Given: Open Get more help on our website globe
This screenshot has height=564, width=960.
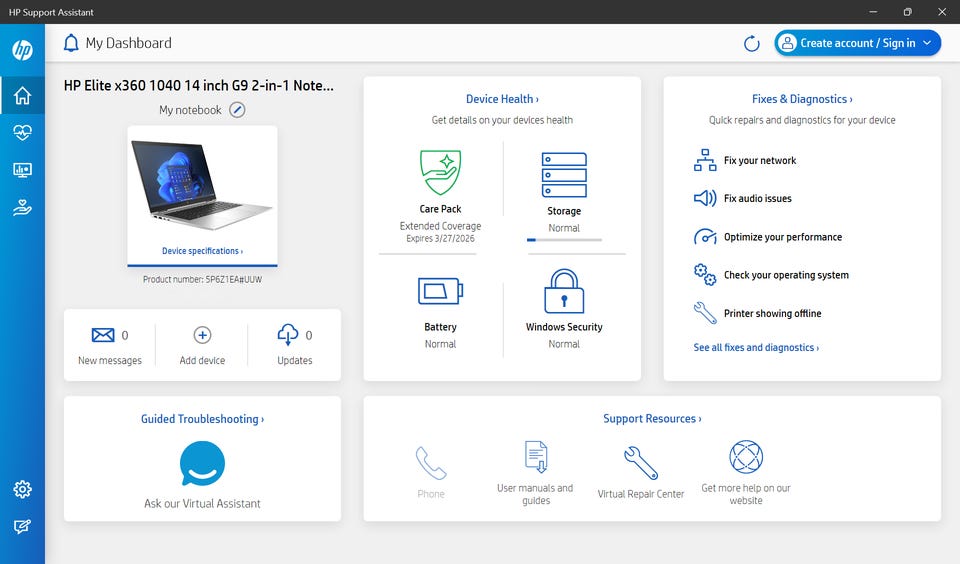Looking at the screenshot, I should (746, 456).
